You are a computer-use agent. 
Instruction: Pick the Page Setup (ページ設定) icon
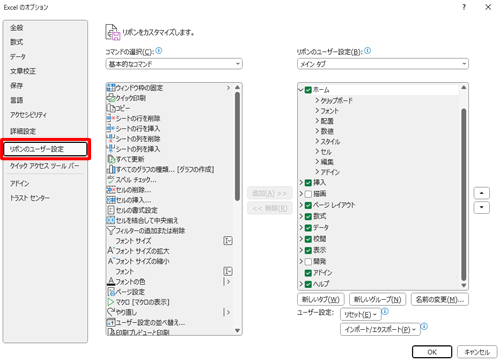[111, 292]
